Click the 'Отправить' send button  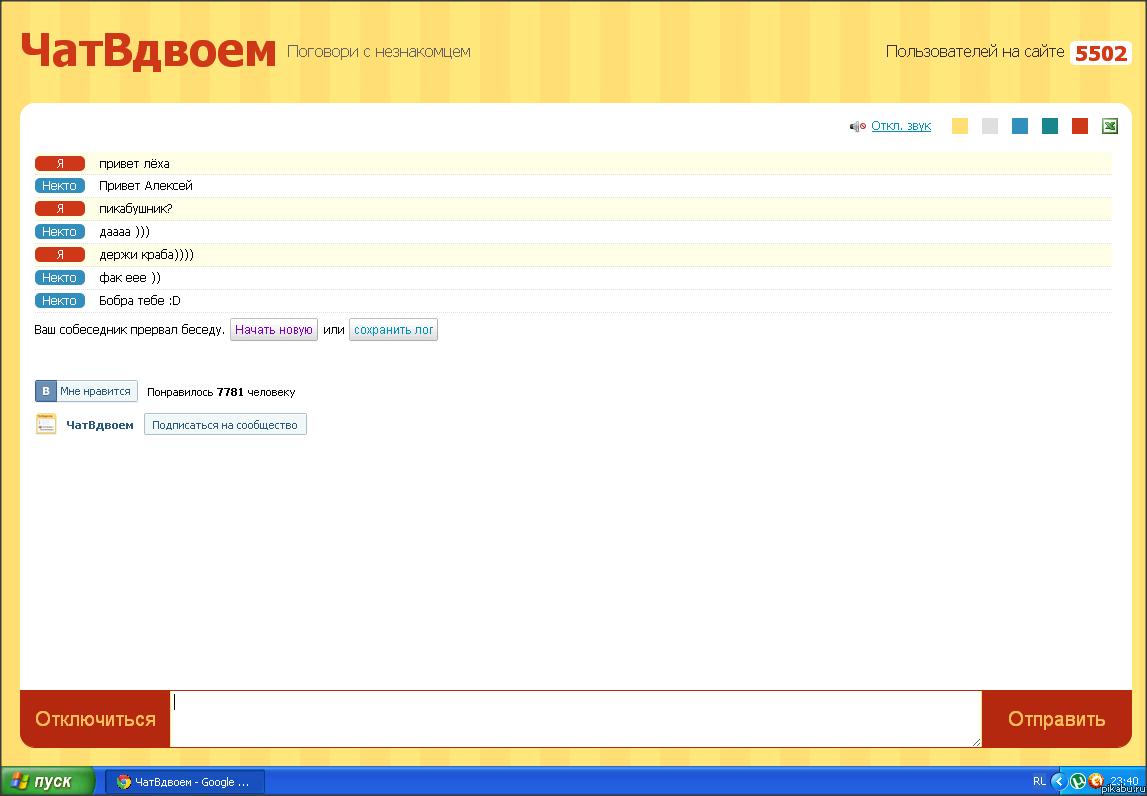1056,719
